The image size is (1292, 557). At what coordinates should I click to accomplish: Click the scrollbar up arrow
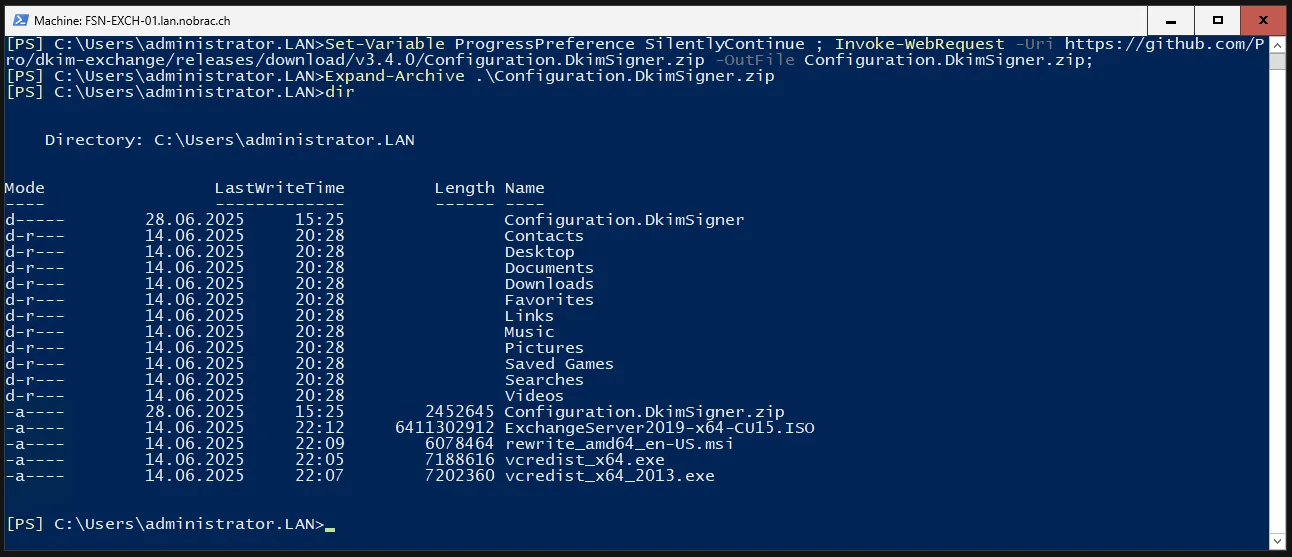pyautogui.click(x=1277, y=45)
